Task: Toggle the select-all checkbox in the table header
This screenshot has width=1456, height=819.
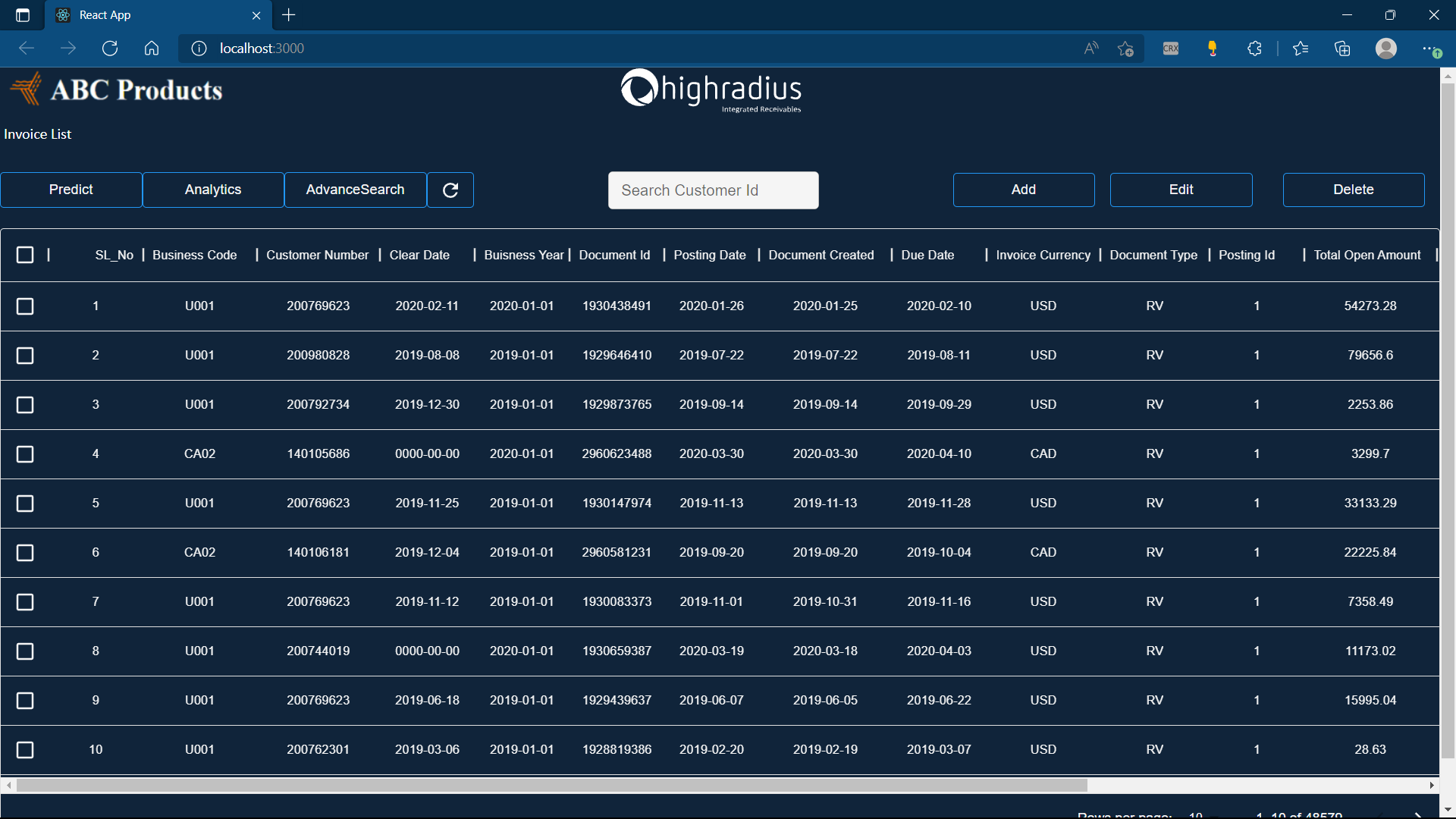Action: 25,255
